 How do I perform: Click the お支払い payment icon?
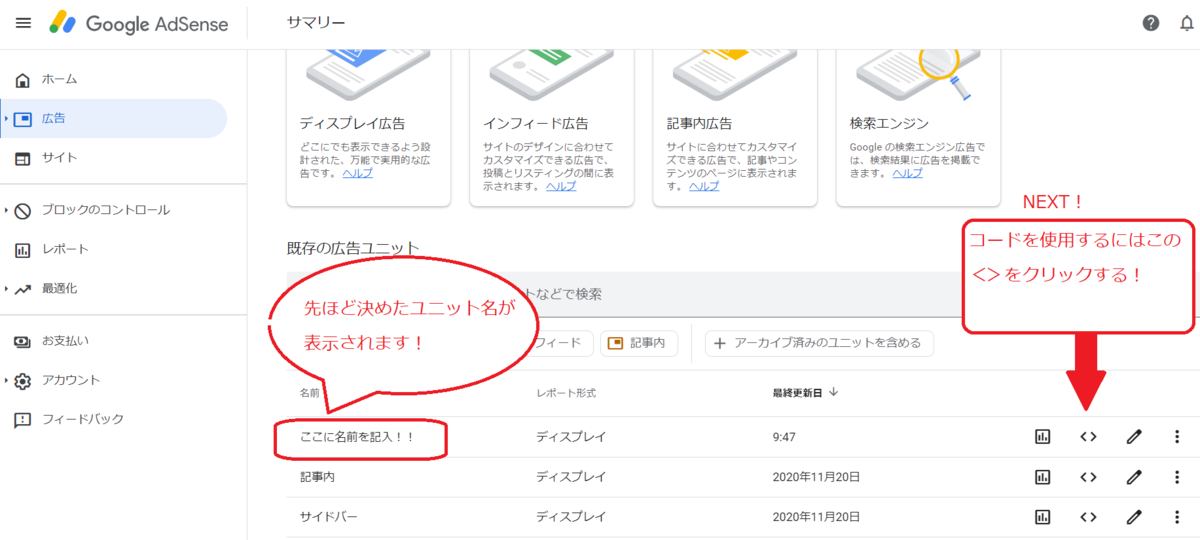pyautogui.click(x=23, y=341)
